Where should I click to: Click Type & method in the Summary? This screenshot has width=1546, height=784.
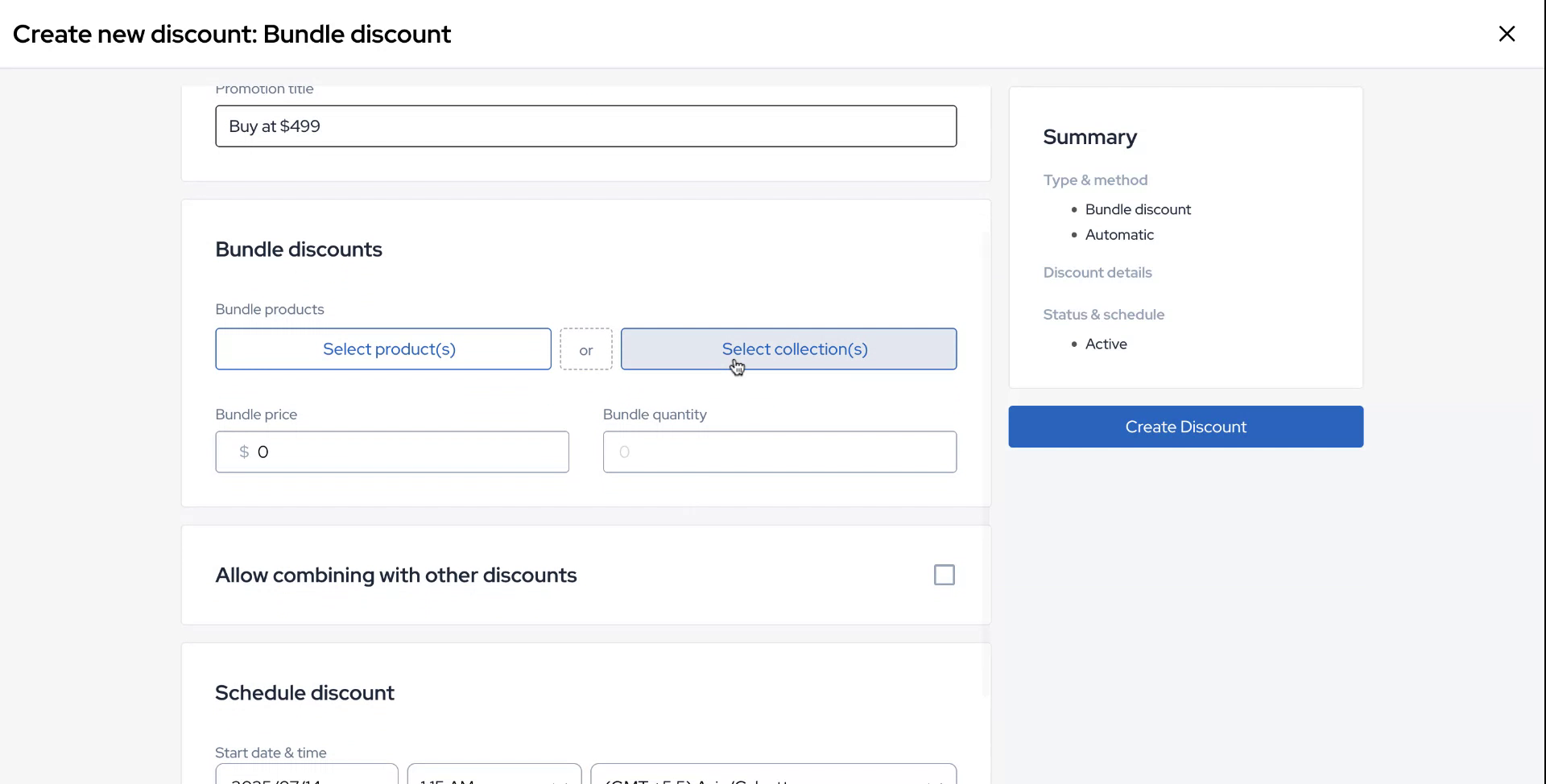[x=1095, y=180]
